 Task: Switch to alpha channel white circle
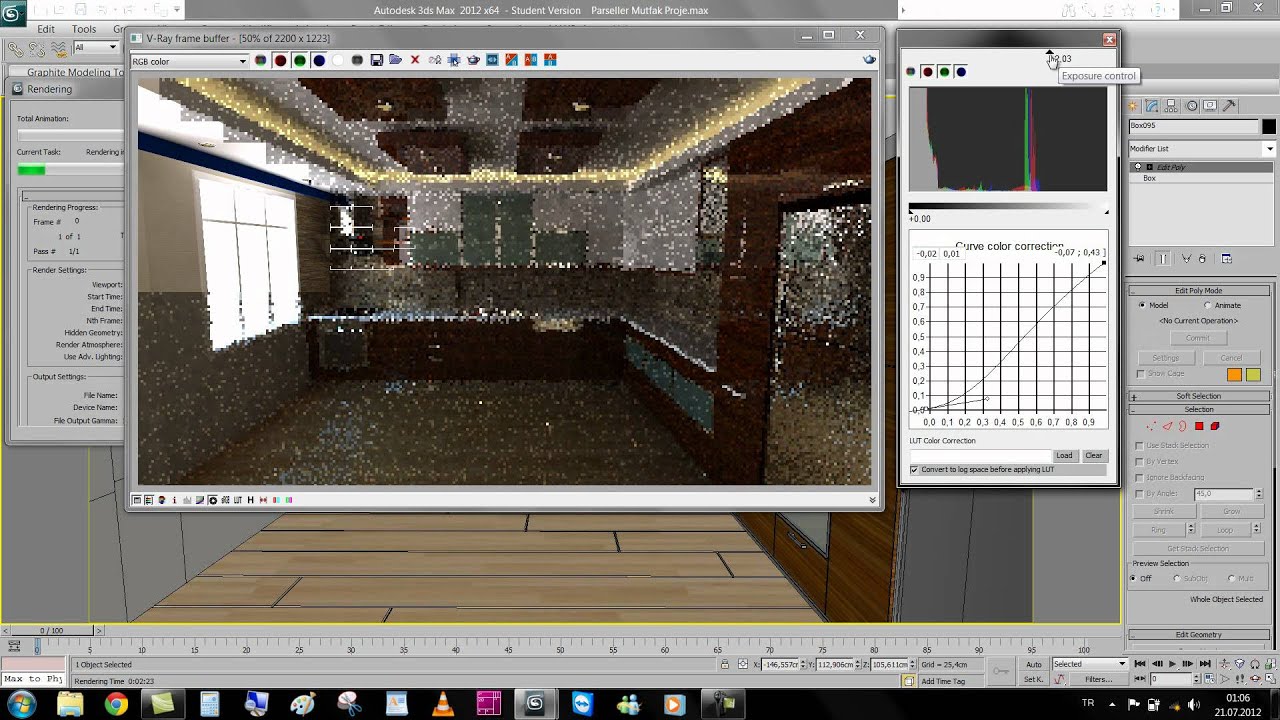click(337, 60)
